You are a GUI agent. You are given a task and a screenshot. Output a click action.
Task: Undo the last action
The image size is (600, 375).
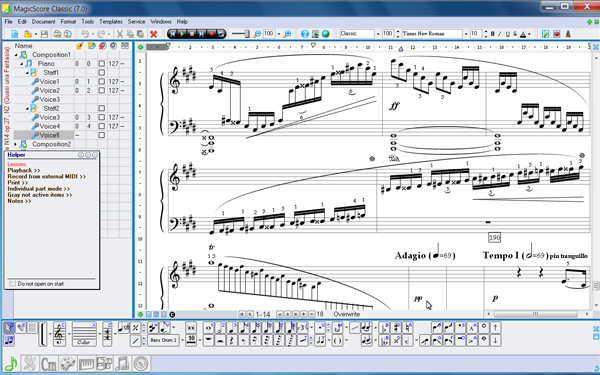(x=85, y=34)
